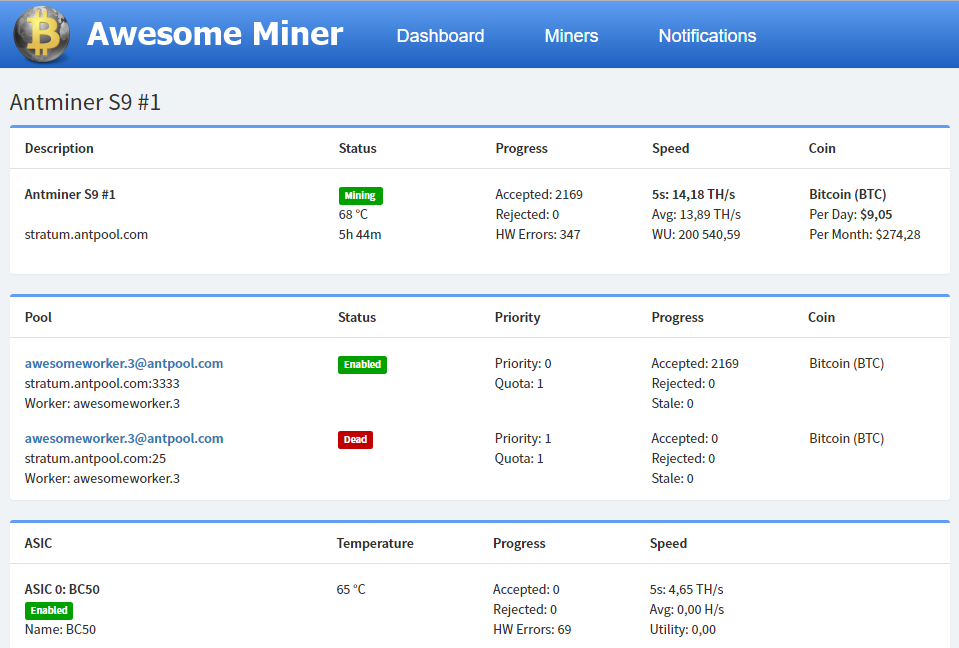Click the Enabled badge on the first pool

click(x=362, y=364)
